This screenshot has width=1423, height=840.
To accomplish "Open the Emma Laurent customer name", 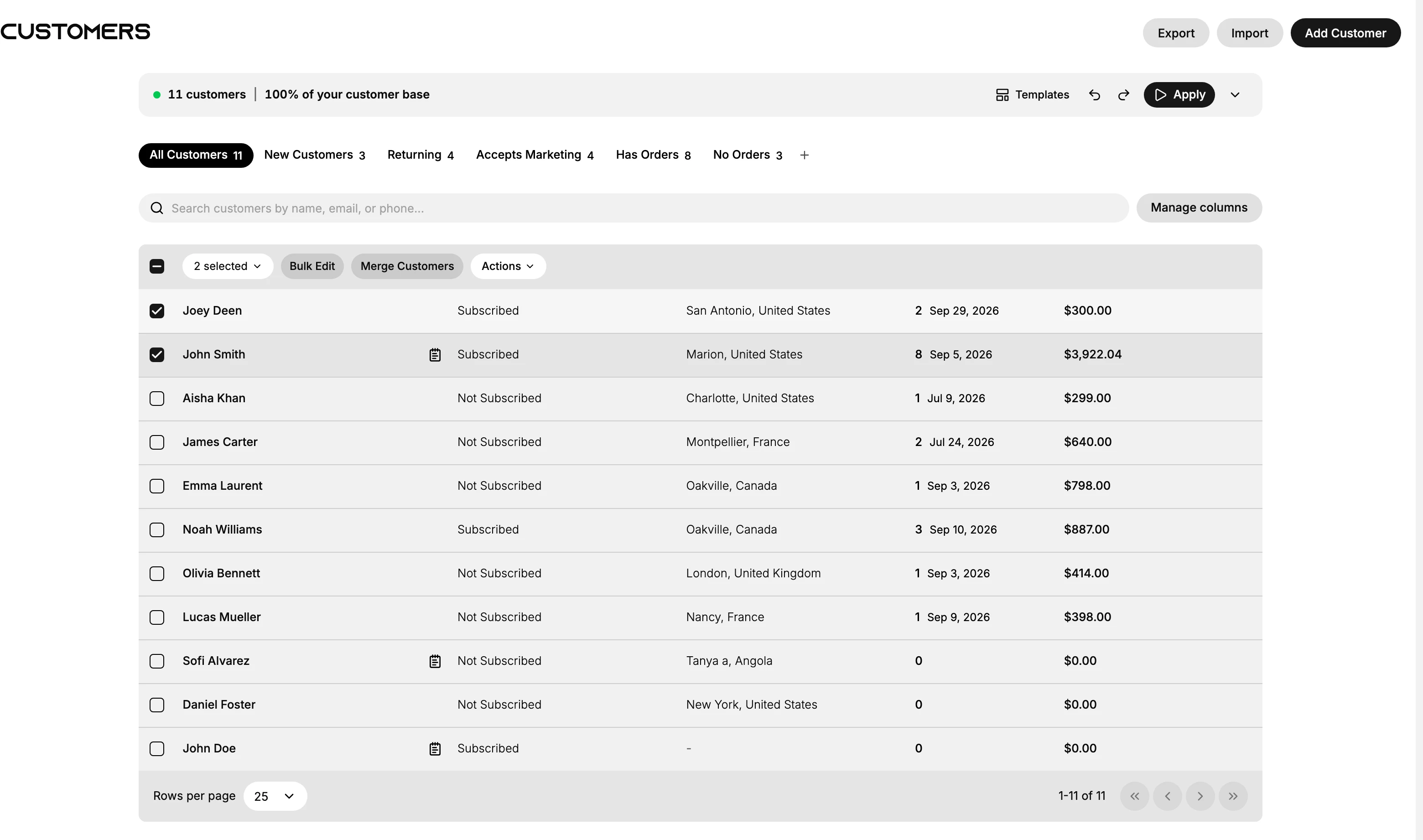I will 223,486.
